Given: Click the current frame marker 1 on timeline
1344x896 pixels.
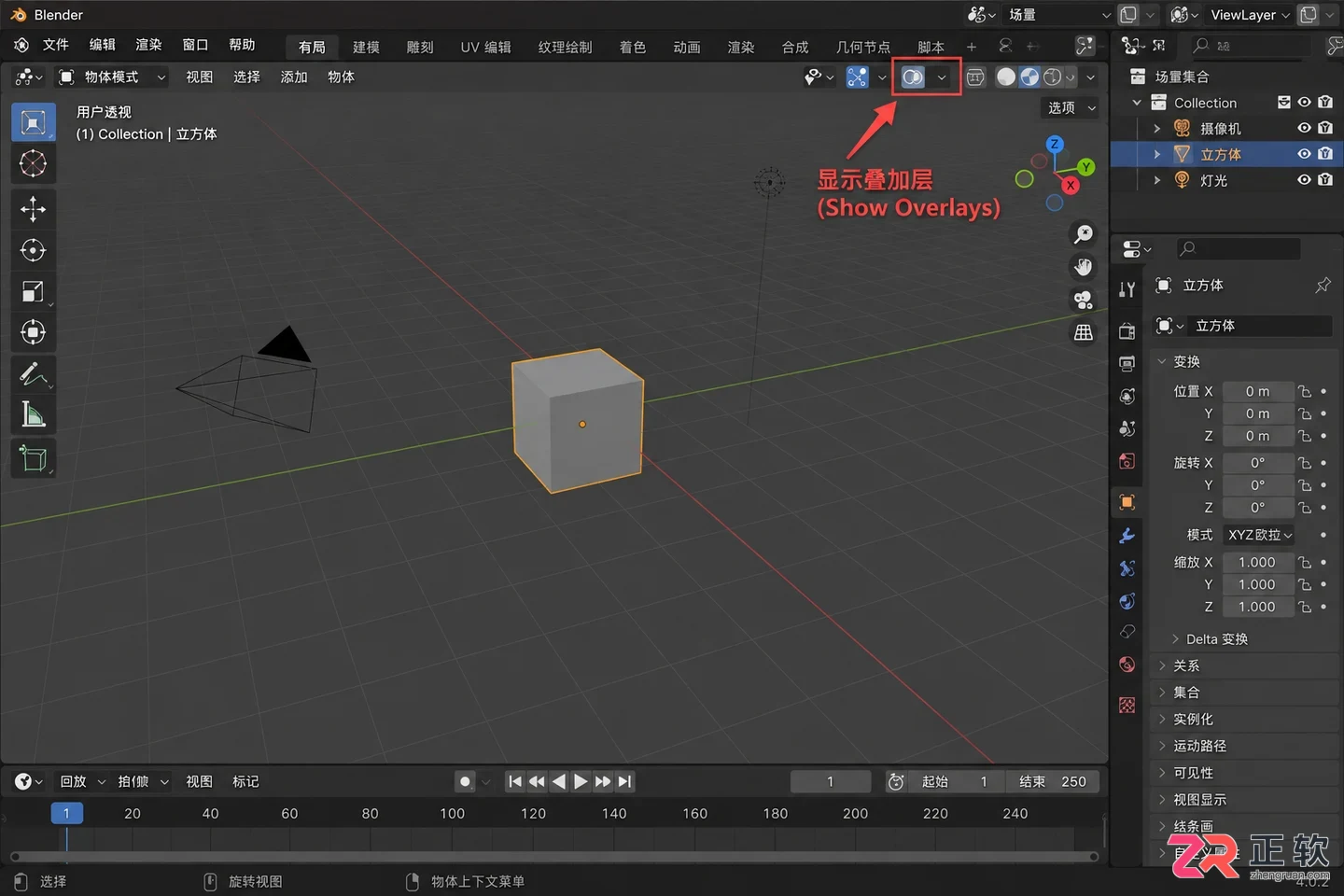Looking at the screenshot, I should pyautogui.click(x=66, y=814).
